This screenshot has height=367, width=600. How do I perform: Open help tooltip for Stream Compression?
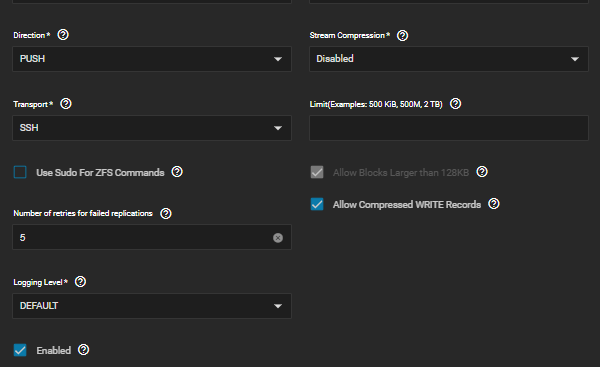point(402,36)
